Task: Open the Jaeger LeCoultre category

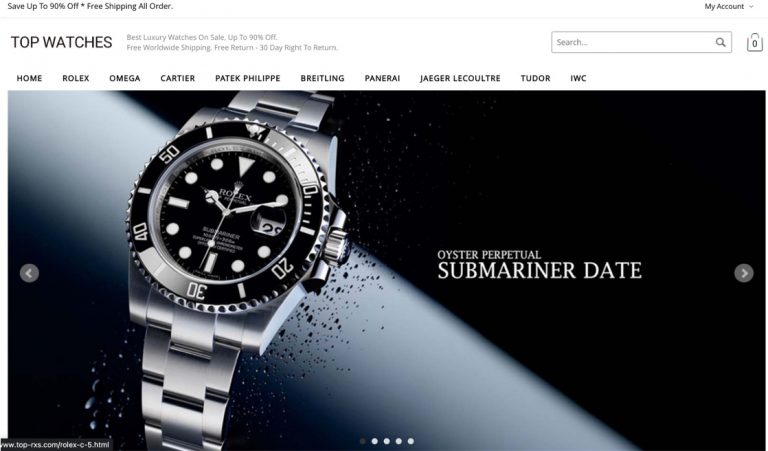Action: pos(460,78)
